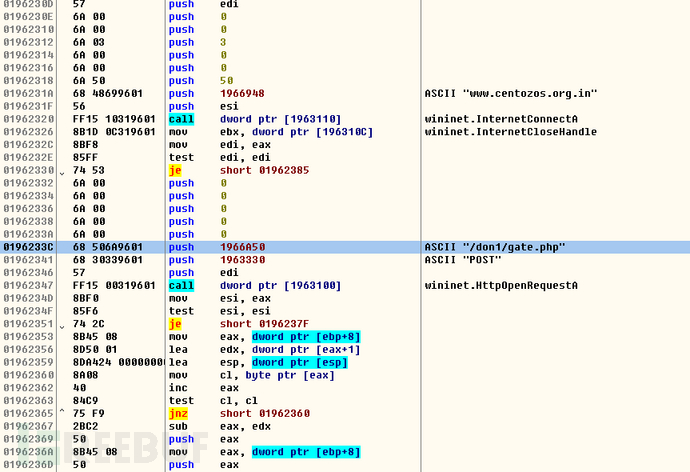This screenshot has width=690, height=472.
Task: Click the ASCII "POST" comment
Action: [x=462, y=260]
